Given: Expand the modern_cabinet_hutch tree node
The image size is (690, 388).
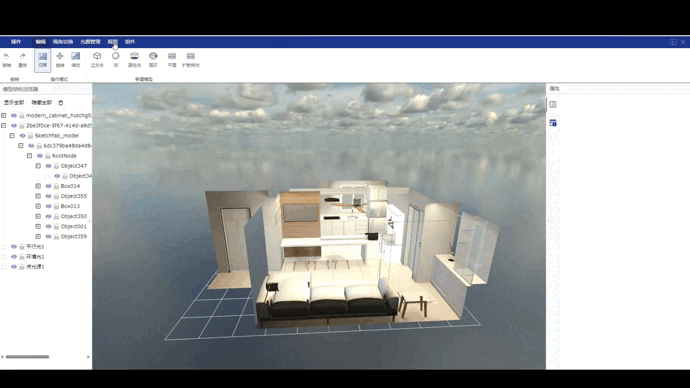Looking at the screenshot, I should pyautogui.click(x=4, y=115).
